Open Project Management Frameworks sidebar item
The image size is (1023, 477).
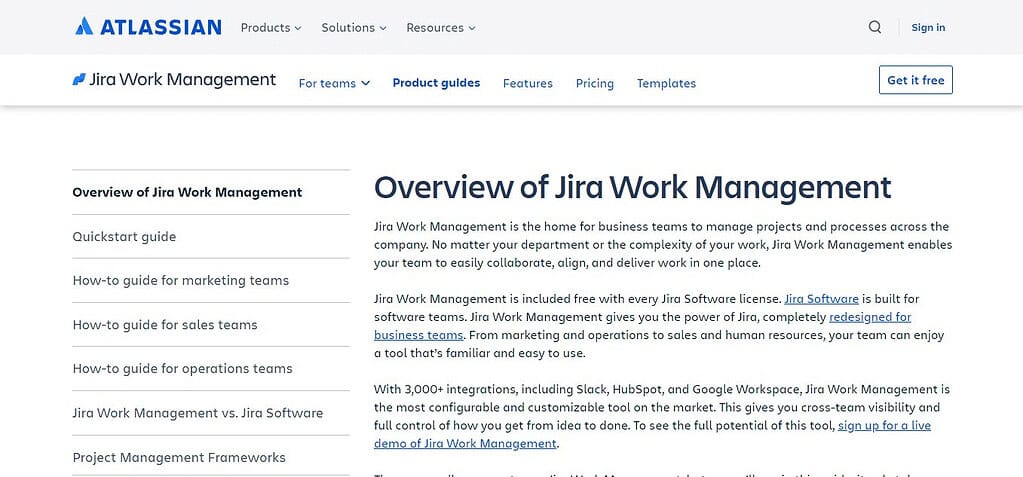[211, 457]
